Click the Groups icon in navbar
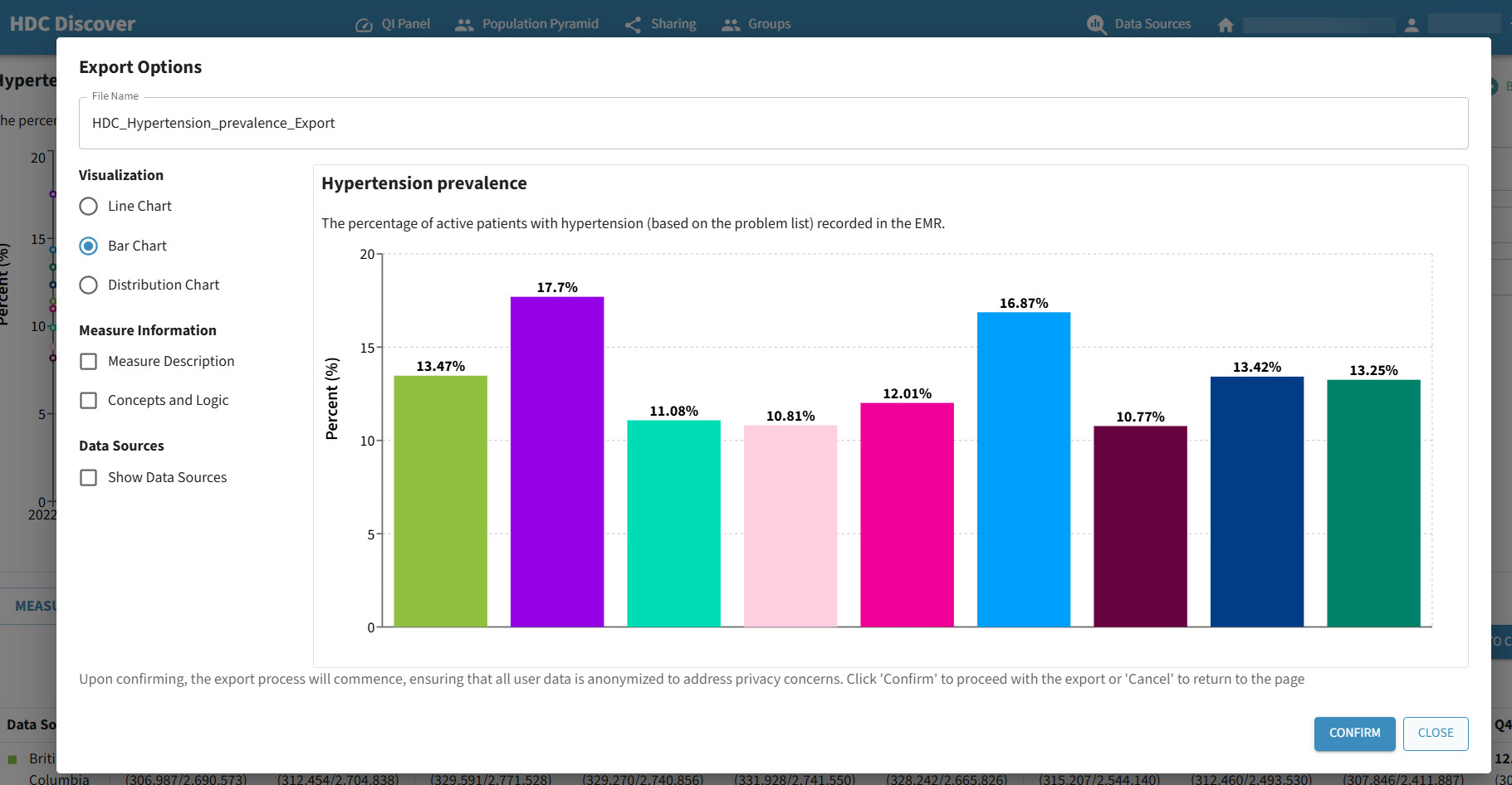 [x=731, y=25]
